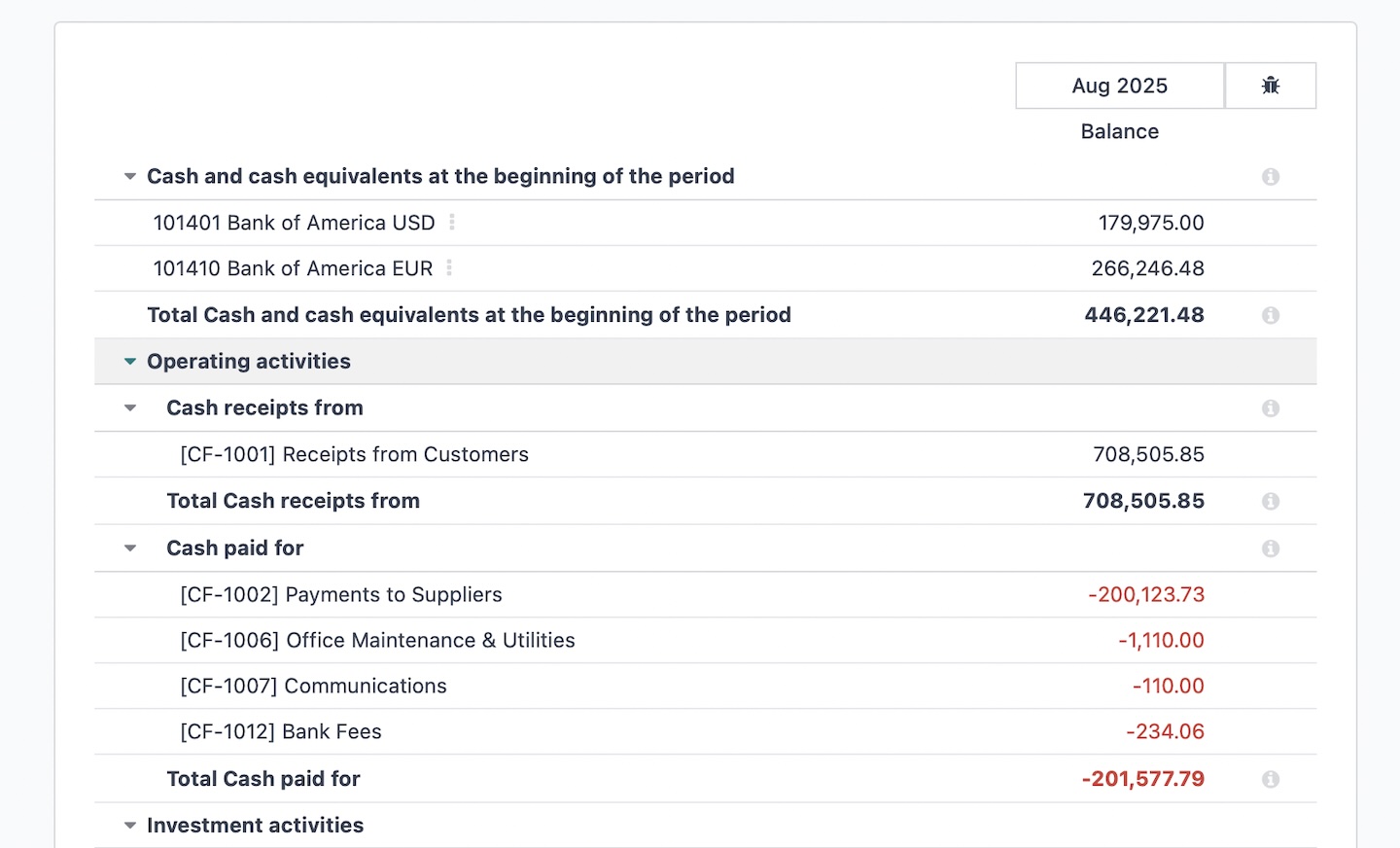
Task: Collapse the Cash paid for group
Action: (130, 548)
